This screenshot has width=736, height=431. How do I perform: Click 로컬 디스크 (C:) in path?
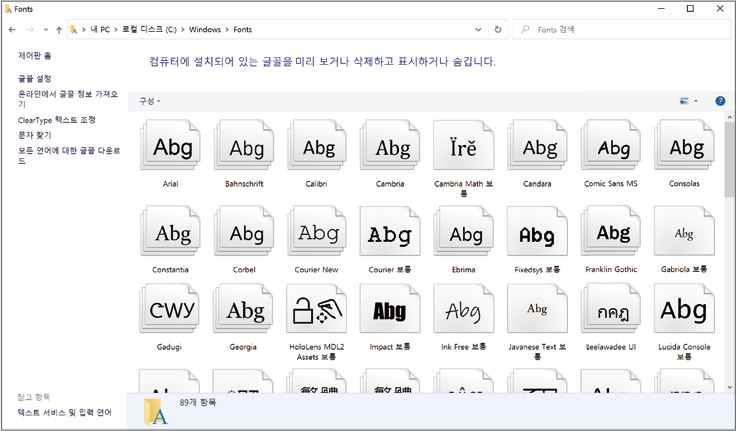[149, 30]
